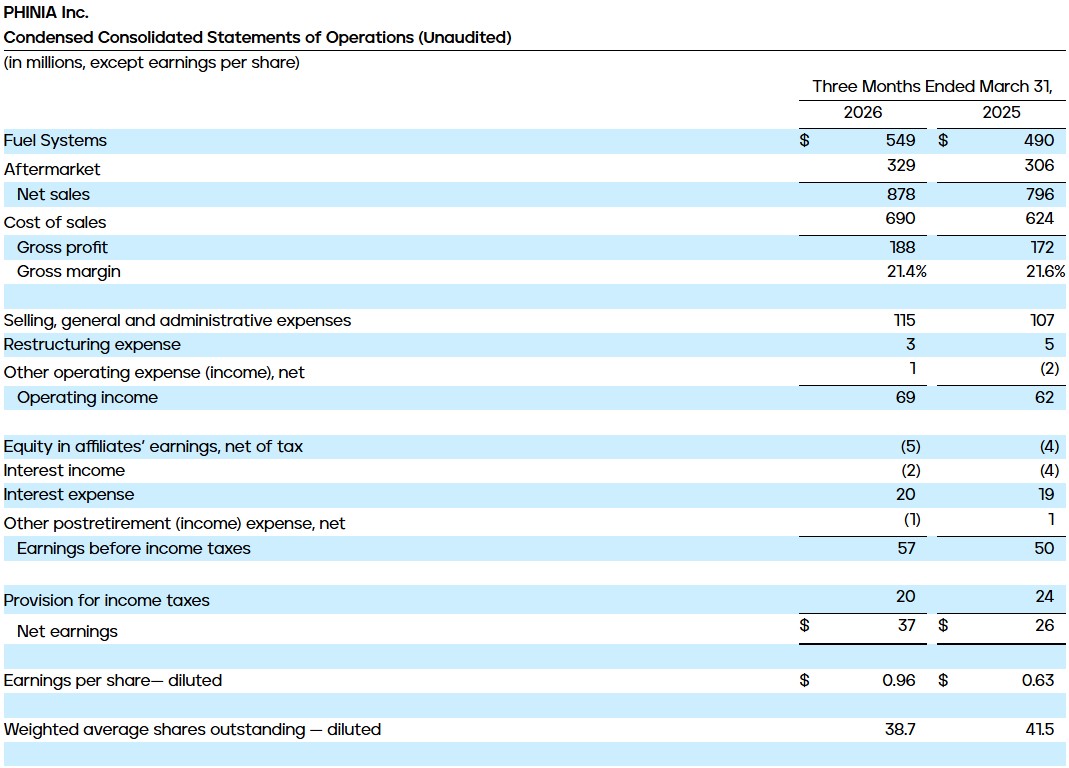Select the Fuel Systems row label
The image size is (1069, 768).
coord(55,141)
